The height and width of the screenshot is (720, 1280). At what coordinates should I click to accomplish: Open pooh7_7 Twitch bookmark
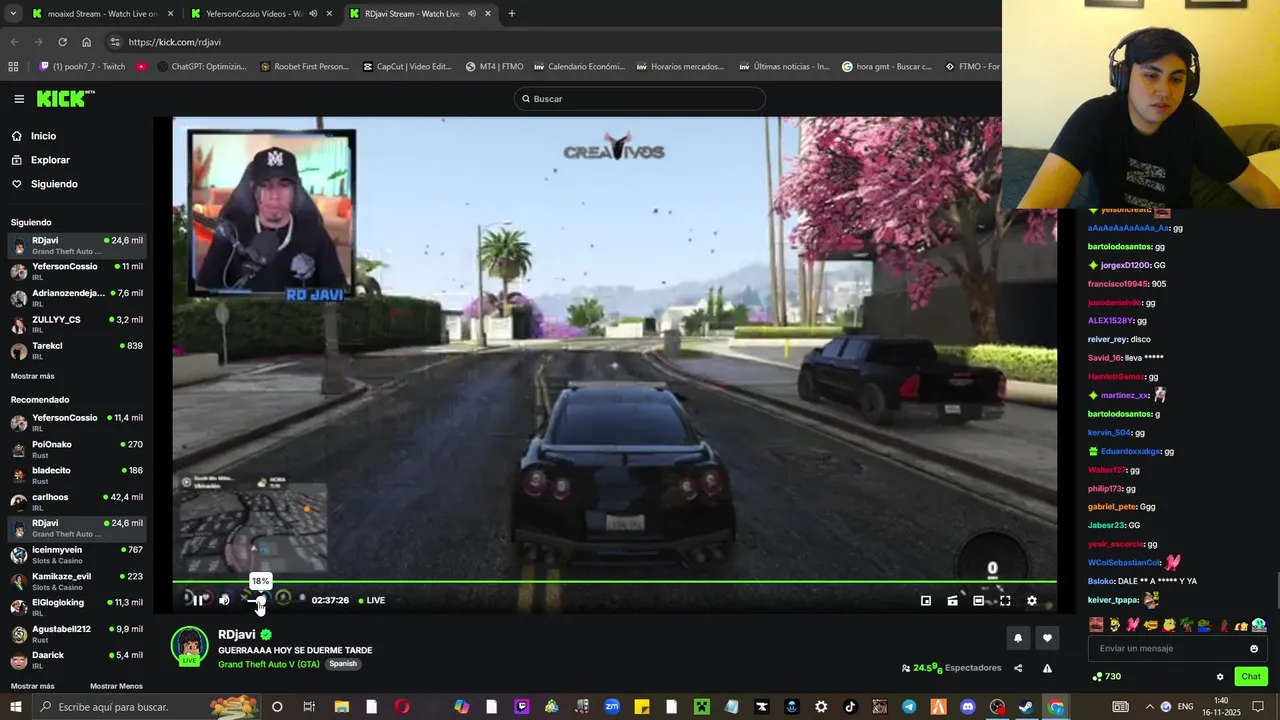[x=82, y=67]
